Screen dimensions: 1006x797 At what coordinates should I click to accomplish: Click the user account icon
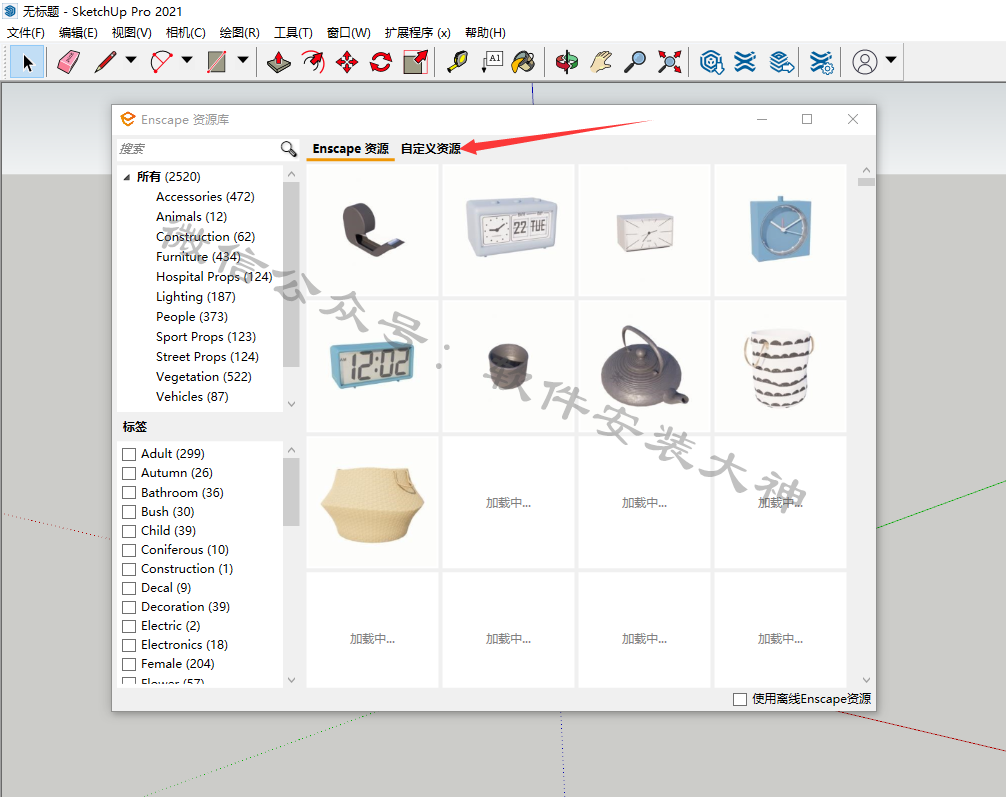point(864,62)
